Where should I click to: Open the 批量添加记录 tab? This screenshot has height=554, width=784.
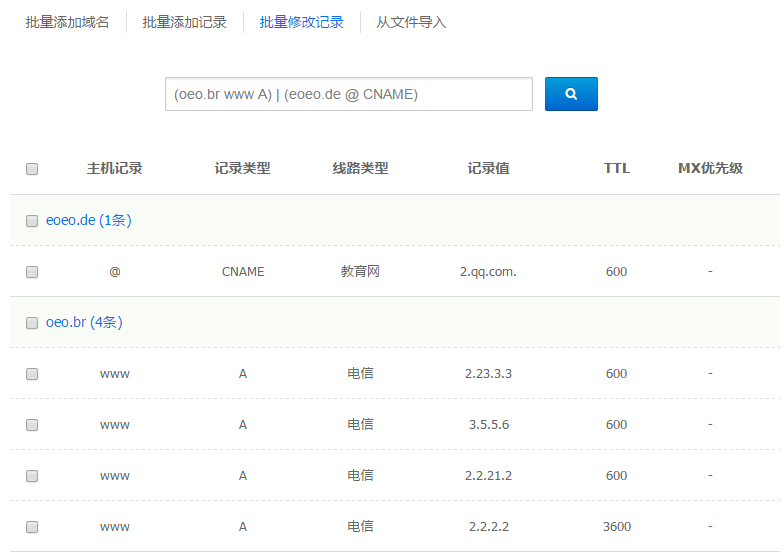[x=184, y=22]
